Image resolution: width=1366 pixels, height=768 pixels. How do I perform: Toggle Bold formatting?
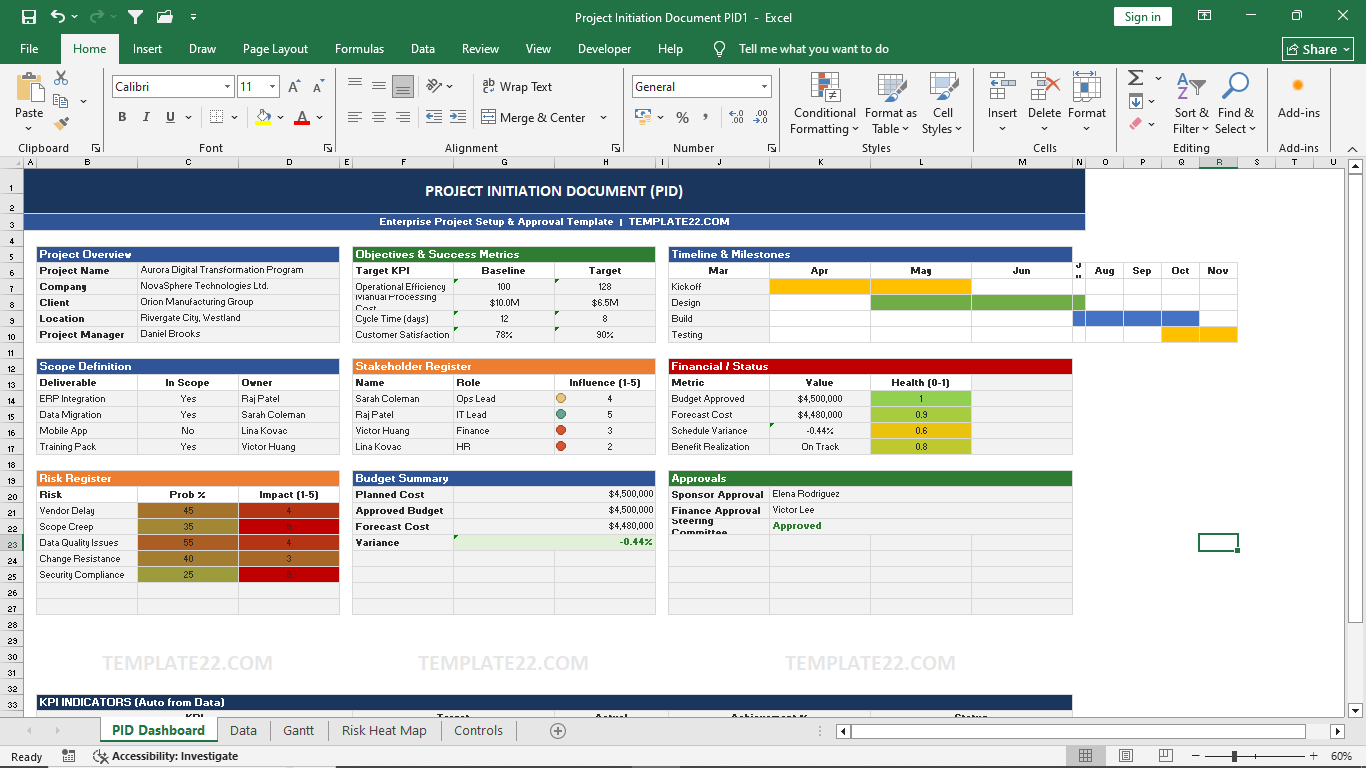(122, 117)
